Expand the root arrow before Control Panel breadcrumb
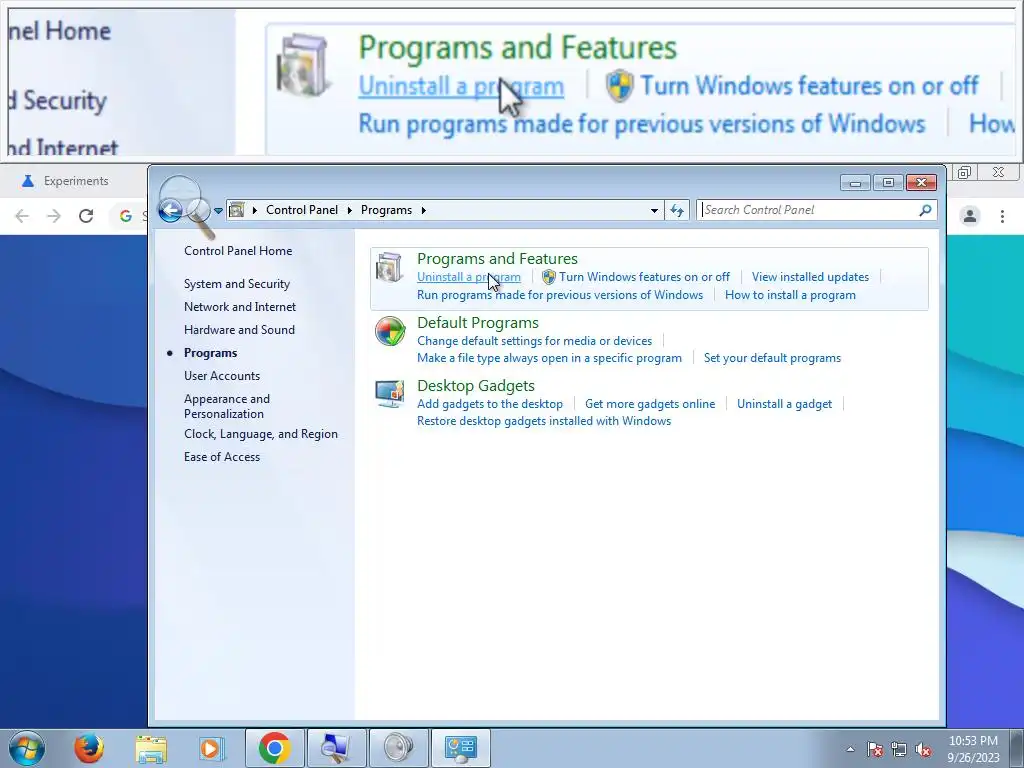Screen dimensions: 1024x768 tap(254, 210)
